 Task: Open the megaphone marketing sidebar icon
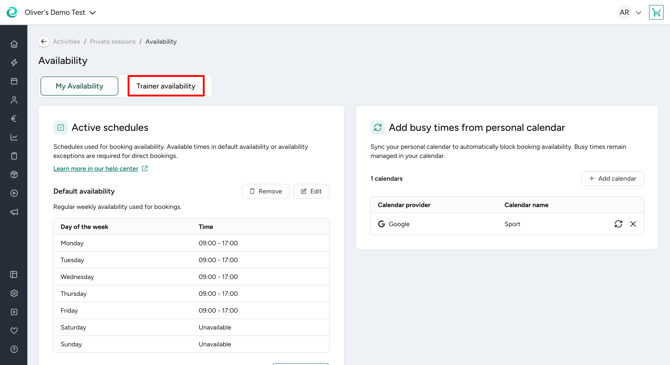(14, 212)
